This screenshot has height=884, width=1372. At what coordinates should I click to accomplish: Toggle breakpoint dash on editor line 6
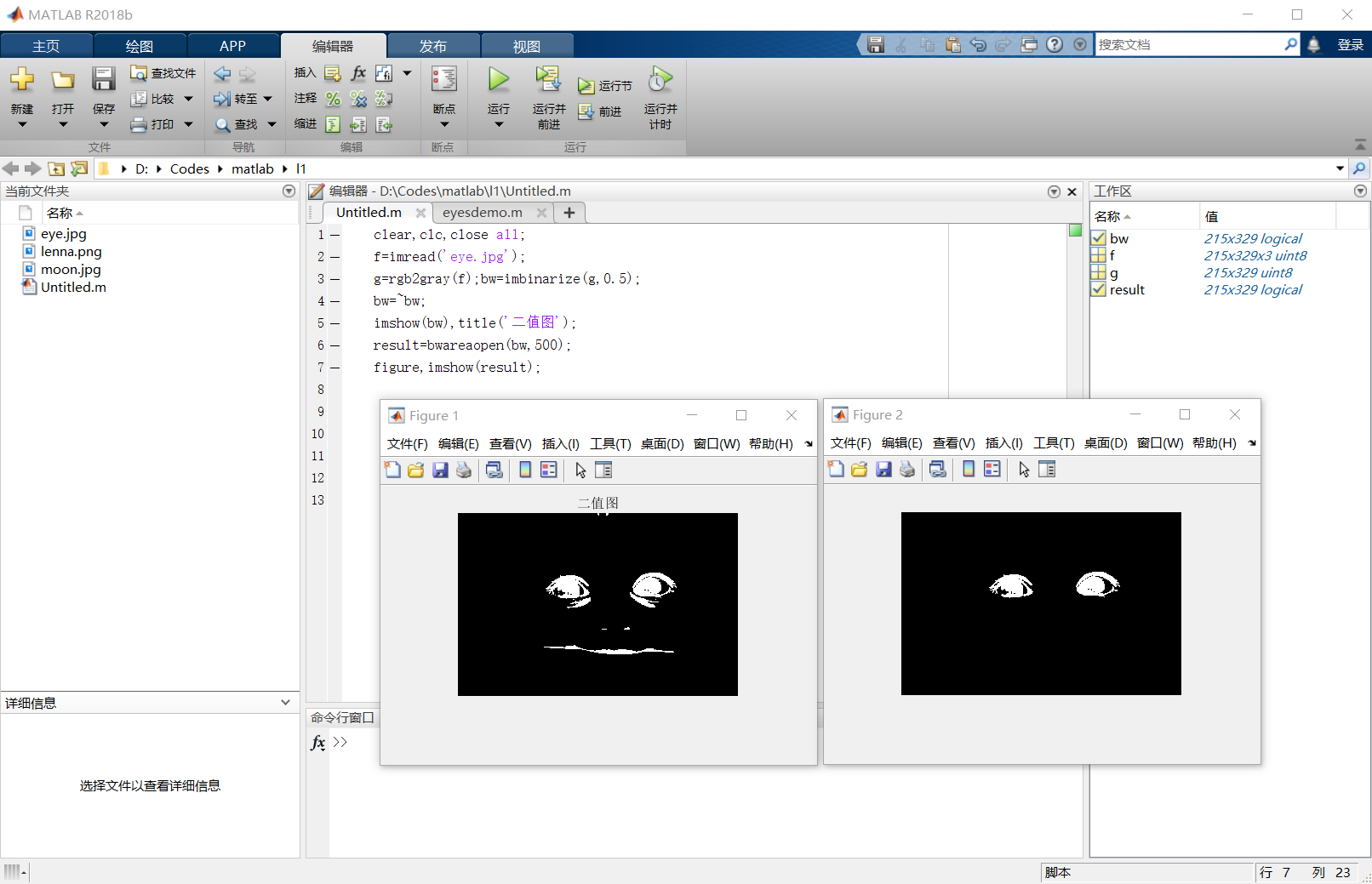point(335,345)
